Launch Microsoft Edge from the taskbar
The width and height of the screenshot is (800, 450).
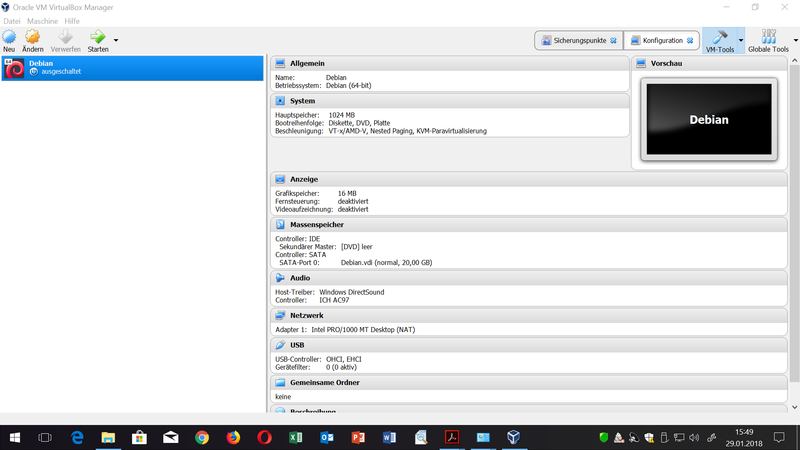(77, 437)
